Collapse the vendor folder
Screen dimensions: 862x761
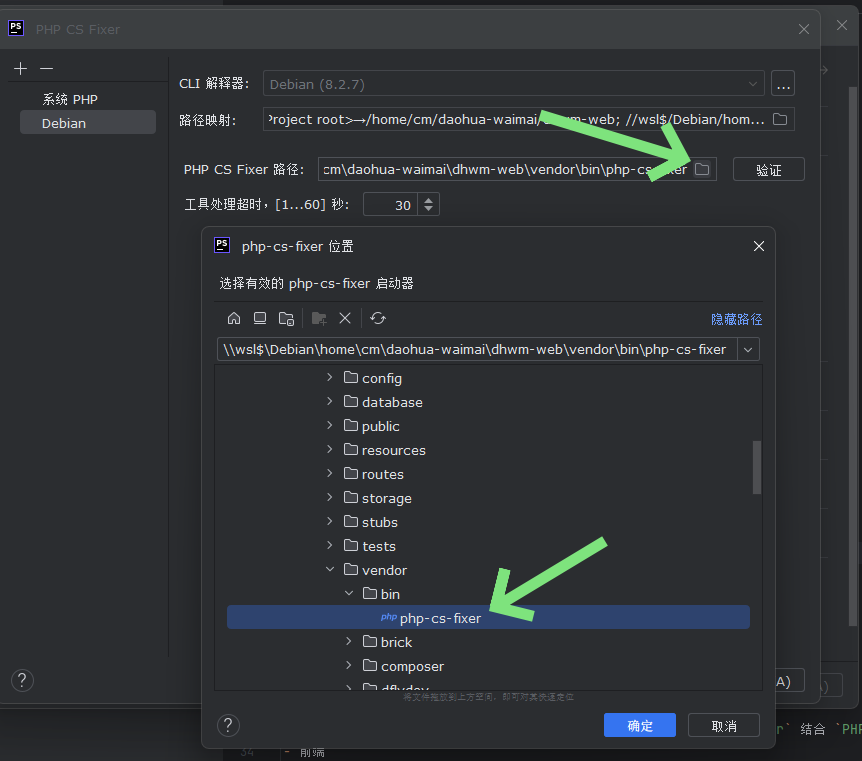[x=329, y=569]
